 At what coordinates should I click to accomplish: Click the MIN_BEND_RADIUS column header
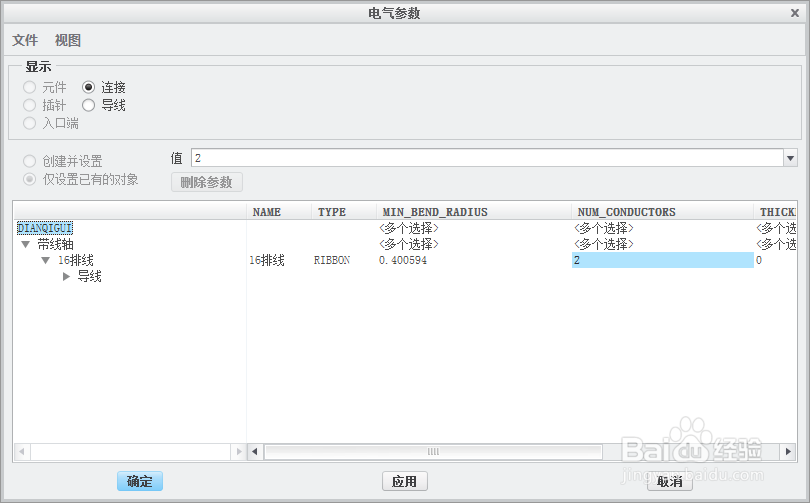[474, 212]
